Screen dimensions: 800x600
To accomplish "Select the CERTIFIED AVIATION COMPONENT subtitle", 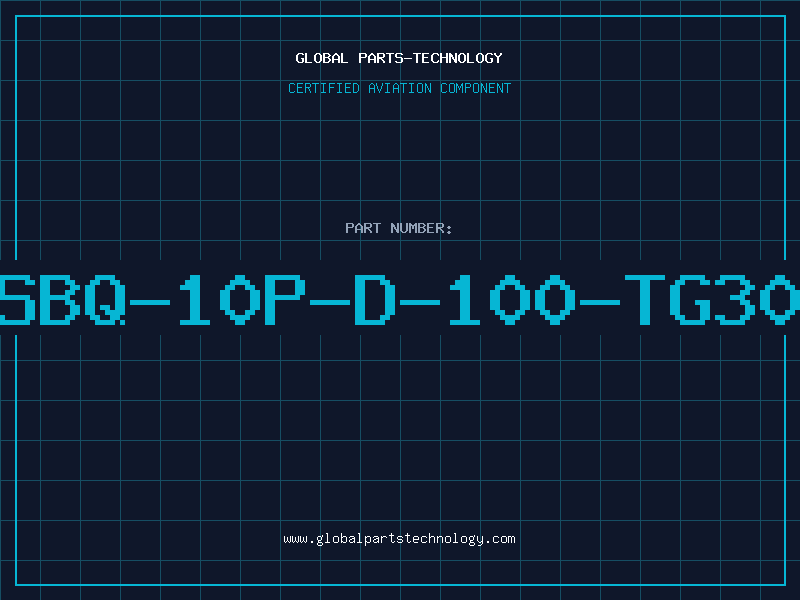I will (x=399, y=88).
